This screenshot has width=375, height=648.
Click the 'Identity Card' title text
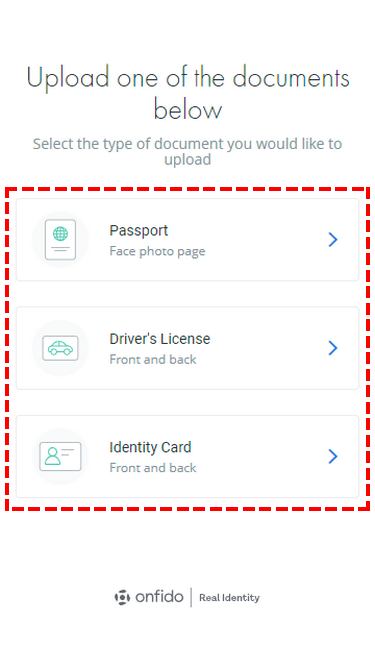150,448
